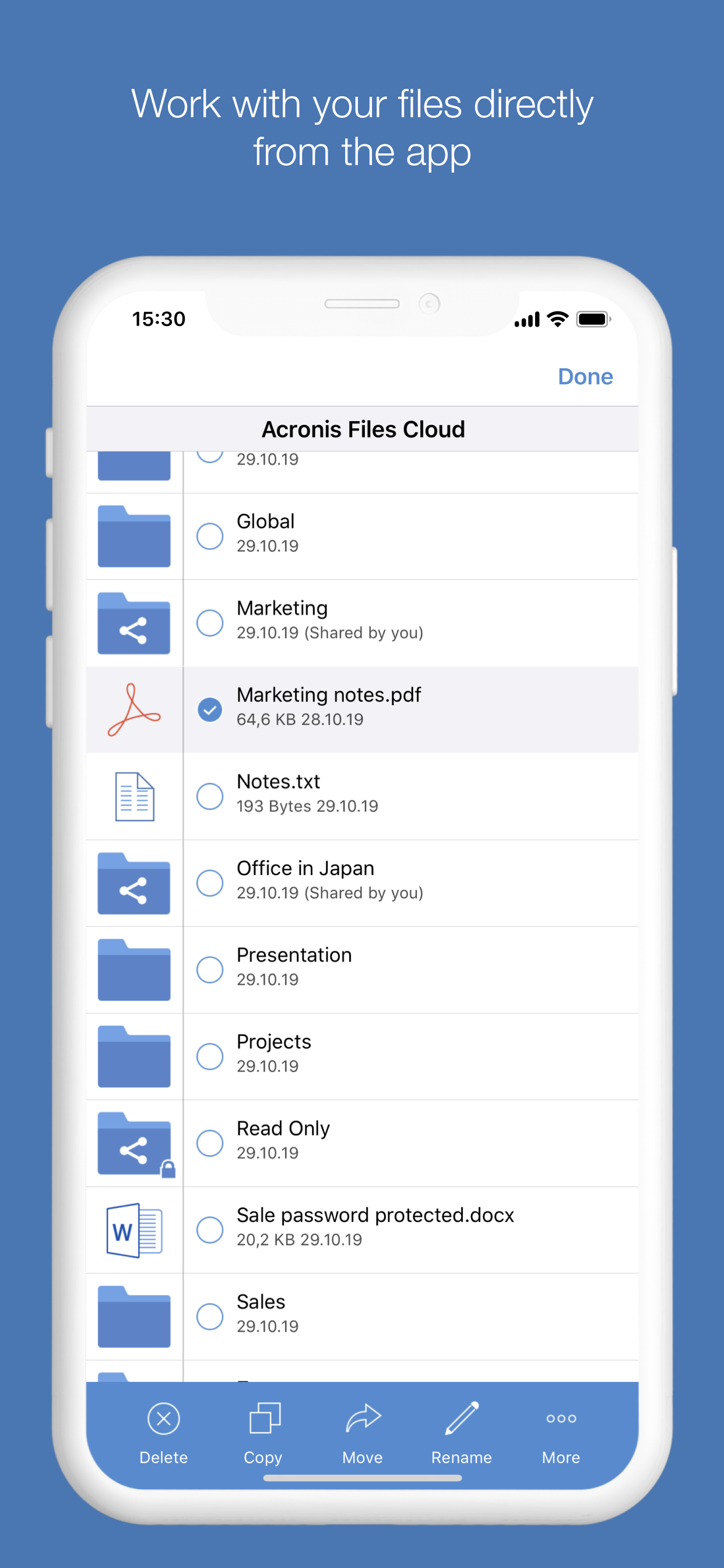
Task: Tap the Delete icon in bottom toolbar
Action: point(163,1419)
